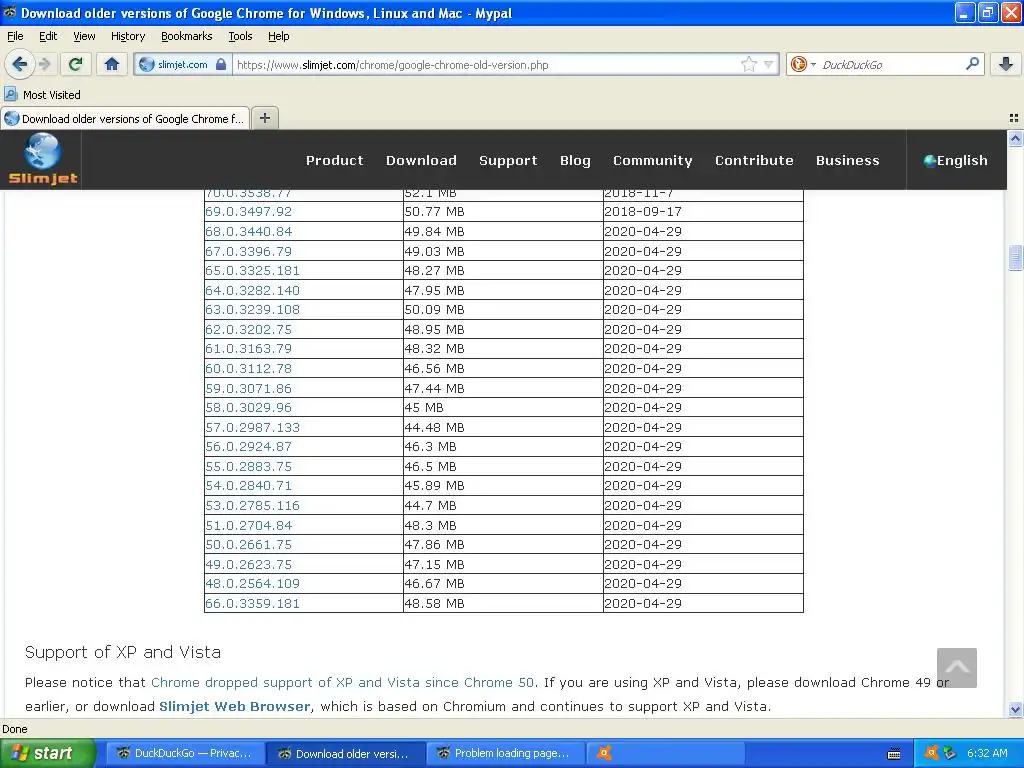
Task: Click the system tray clock 6:32 AM
Action: coord(987,753)
